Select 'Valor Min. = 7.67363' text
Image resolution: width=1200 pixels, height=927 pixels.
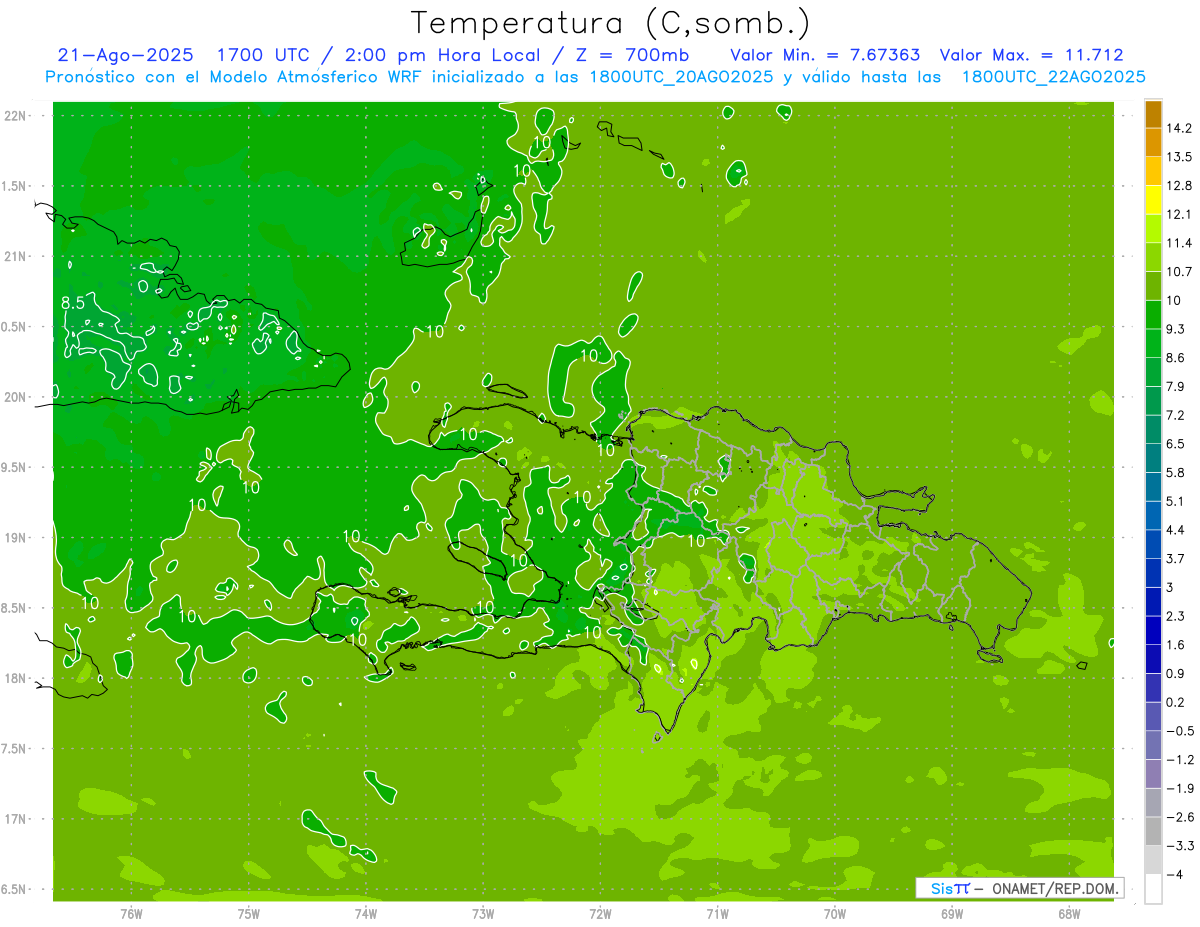tap(825, 56)
